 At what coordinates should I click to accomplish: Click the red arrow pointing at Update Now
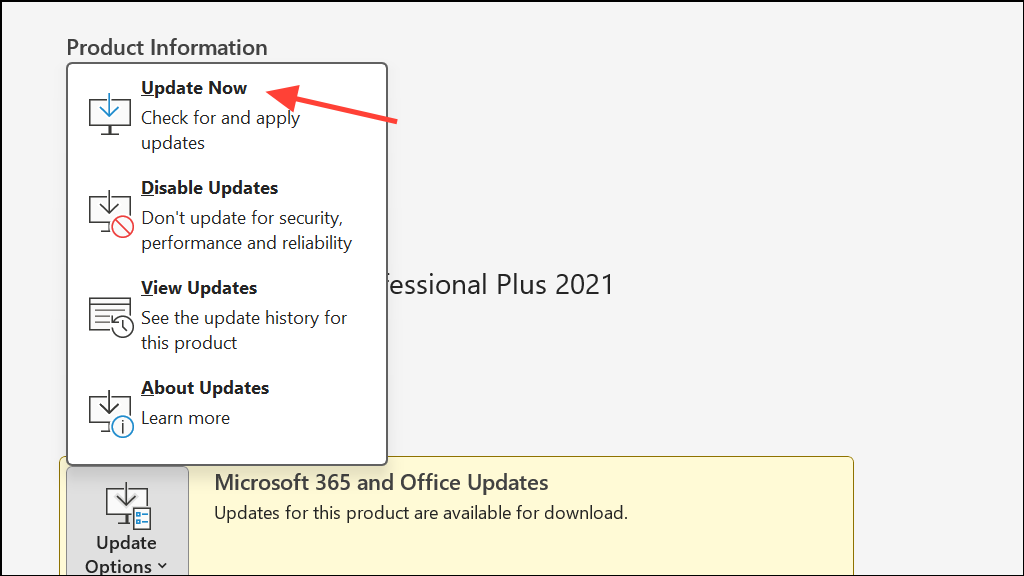(332, 103)
